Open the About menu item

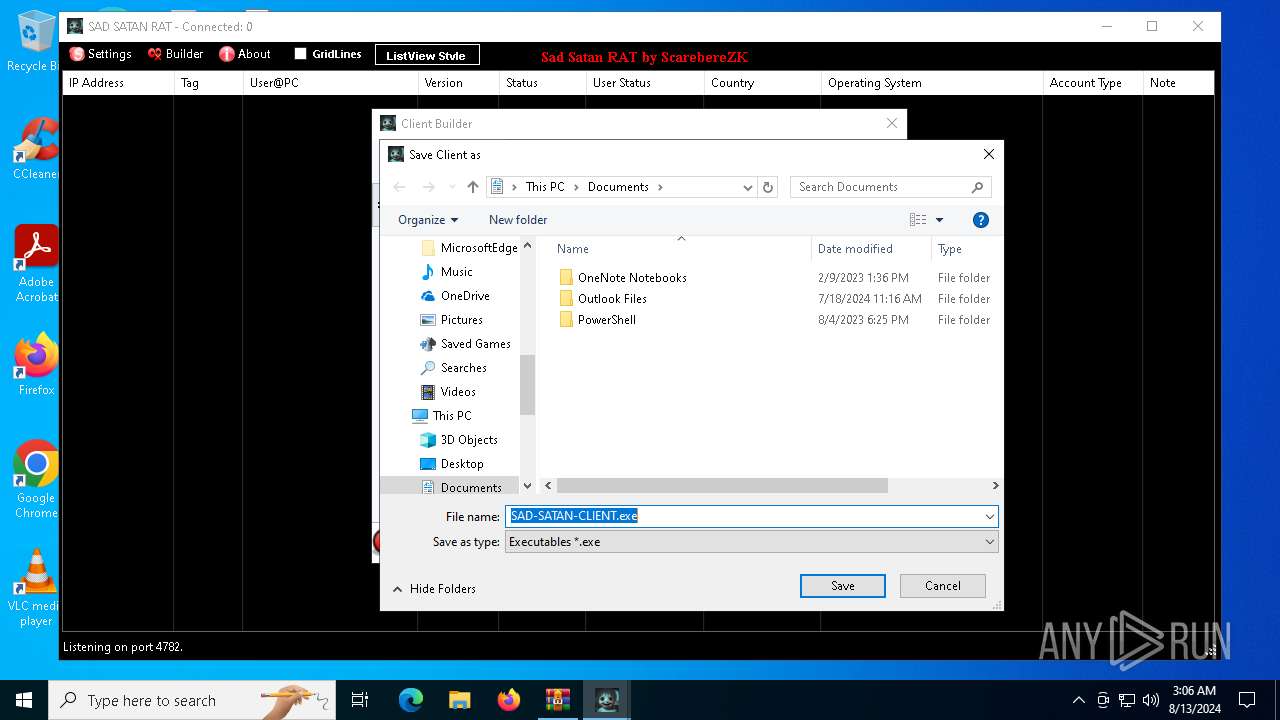pos(245,54)
